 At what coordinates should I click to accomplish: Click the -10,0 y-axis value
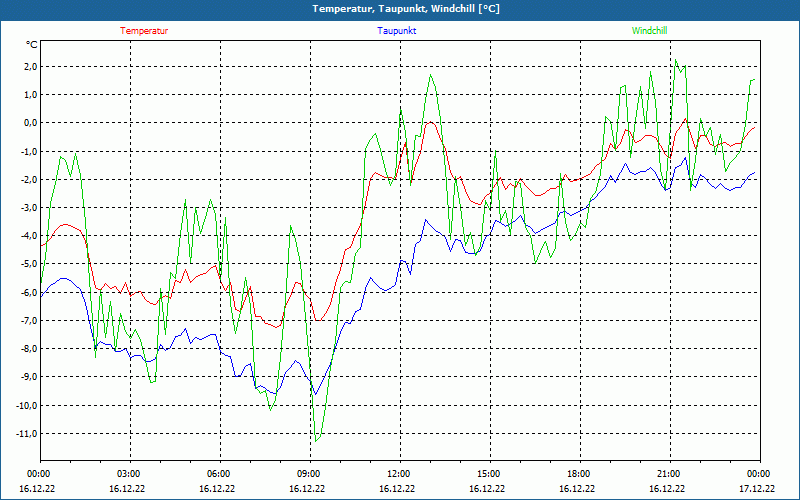27,406
